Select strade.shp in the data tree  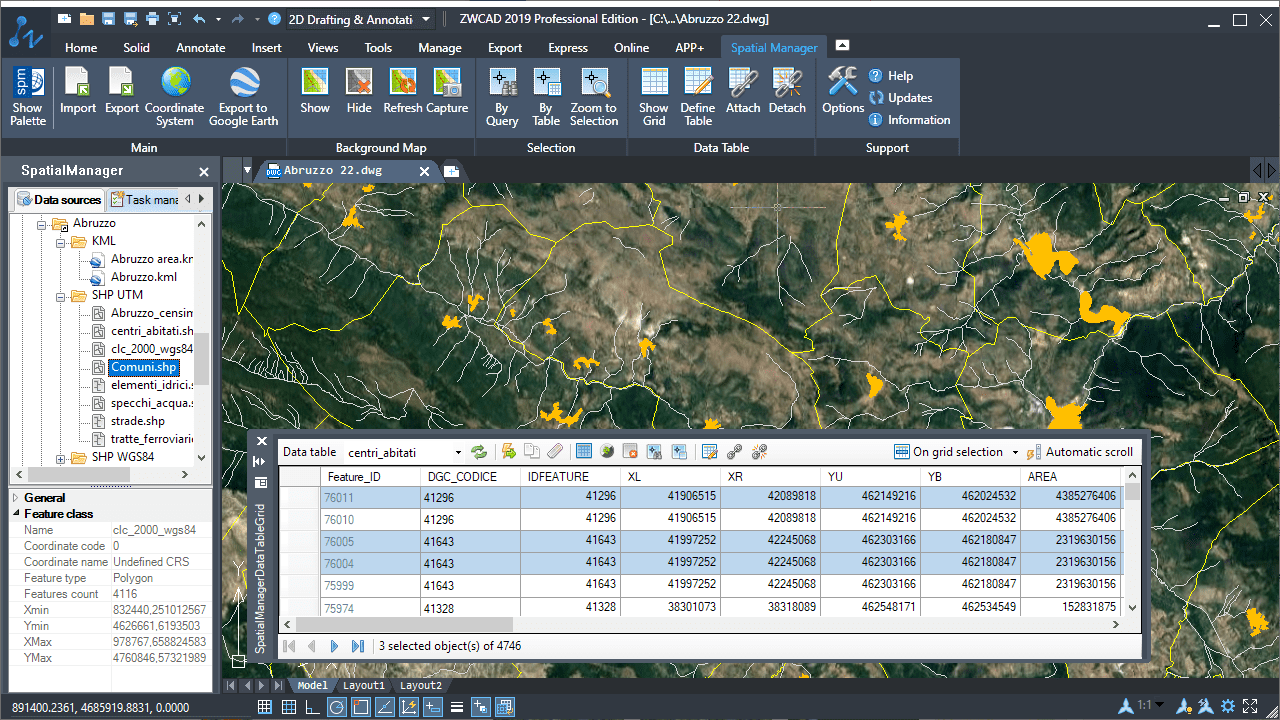[x=137, y=421]
